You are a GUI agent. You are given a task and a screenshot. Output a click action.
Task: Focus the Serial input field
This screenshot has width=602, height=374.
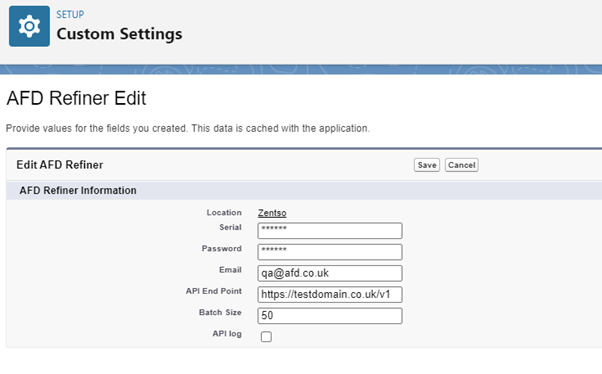pyautogui.click(x=330, y=230)
